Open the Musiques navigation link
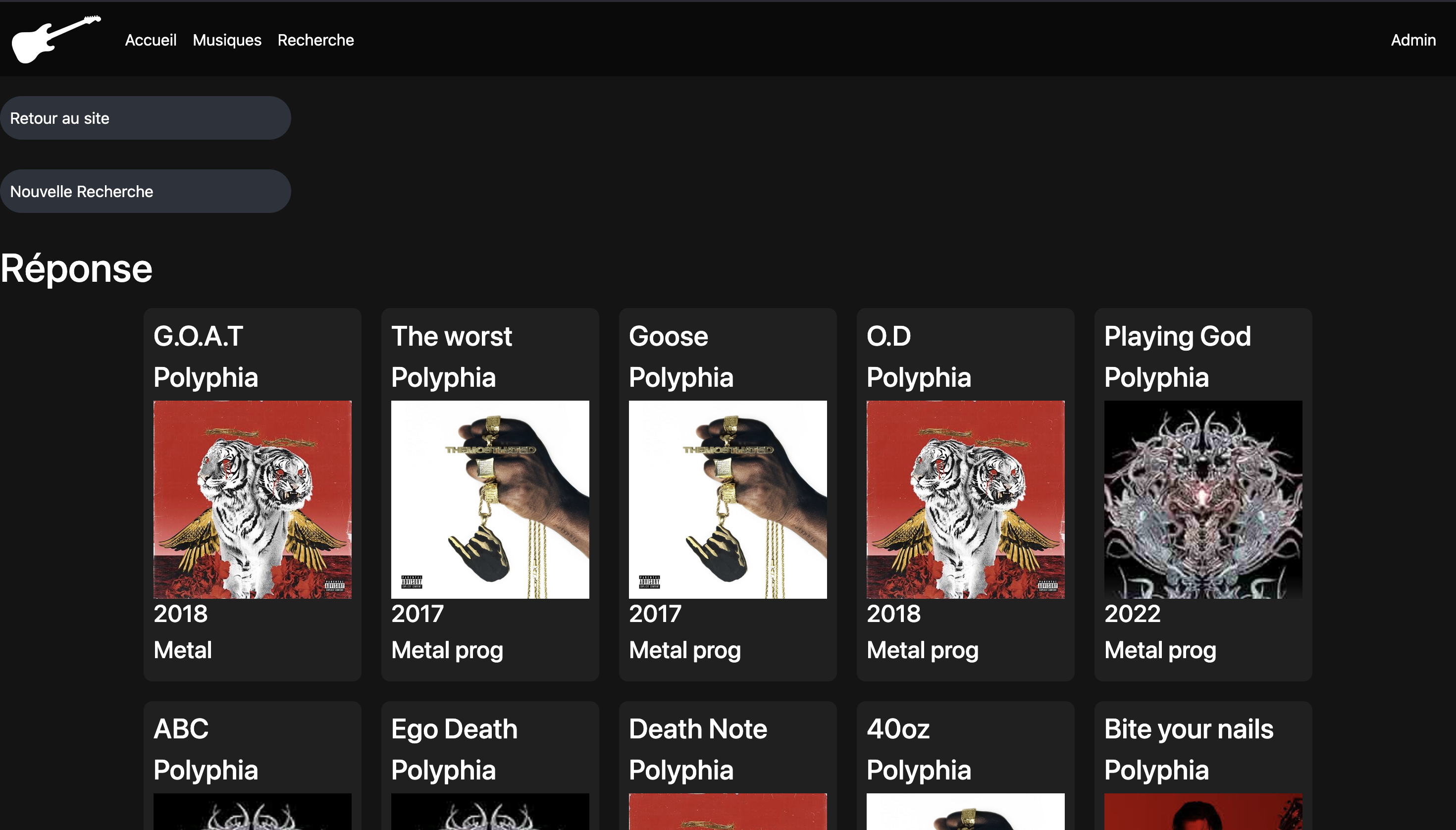Image resolution: width=1456 pixels, height=830 pixels. 227,40
